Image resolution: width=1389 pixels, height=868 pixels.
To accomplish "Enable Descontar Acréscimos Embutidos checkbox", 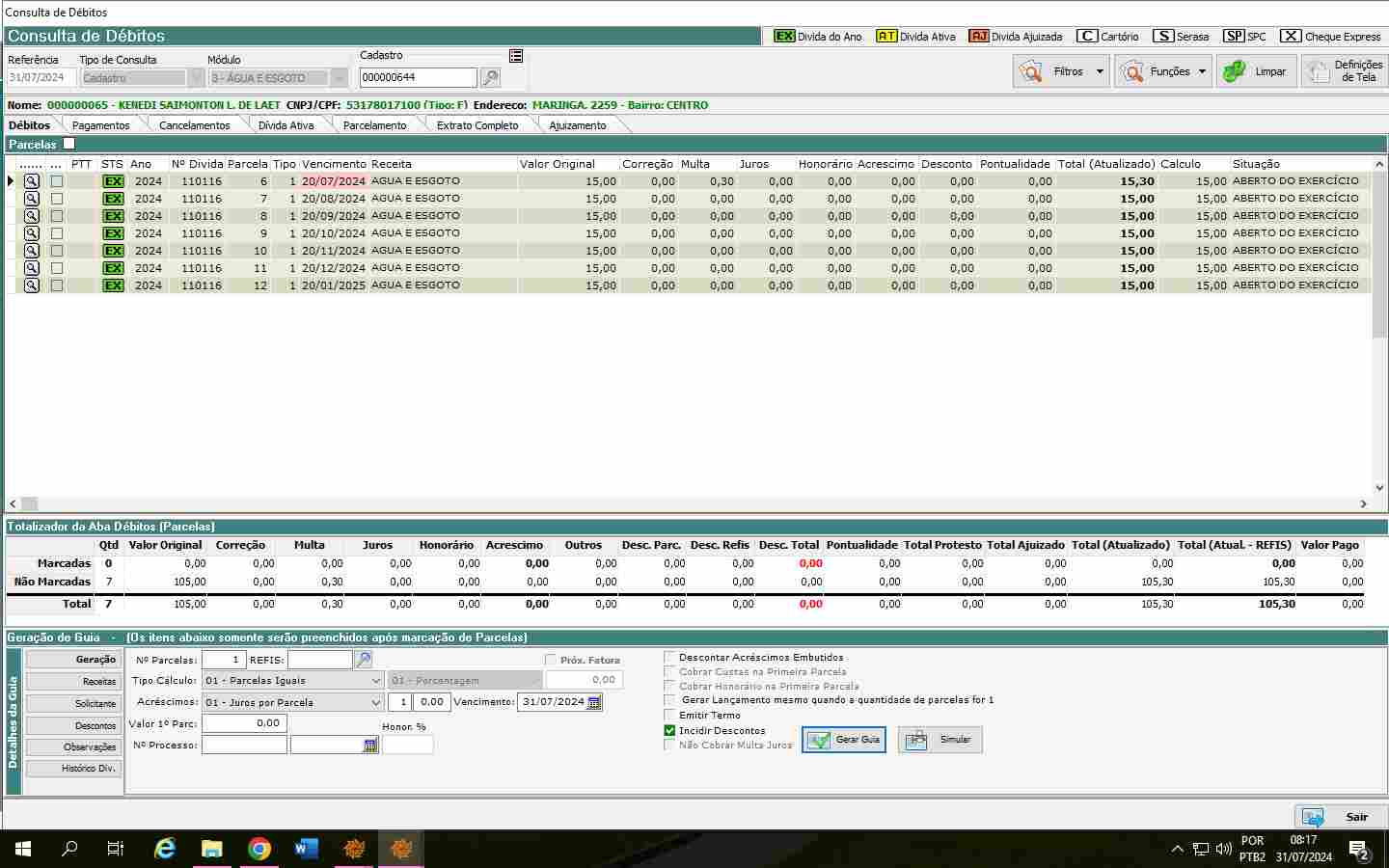I will (669, 657).
